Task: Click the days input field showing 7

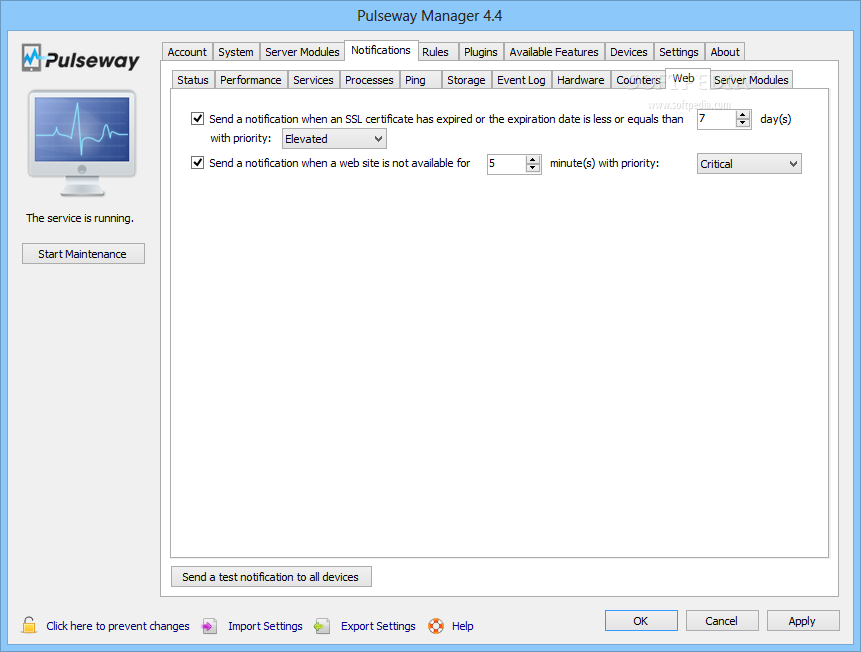Action: (717, 119)
